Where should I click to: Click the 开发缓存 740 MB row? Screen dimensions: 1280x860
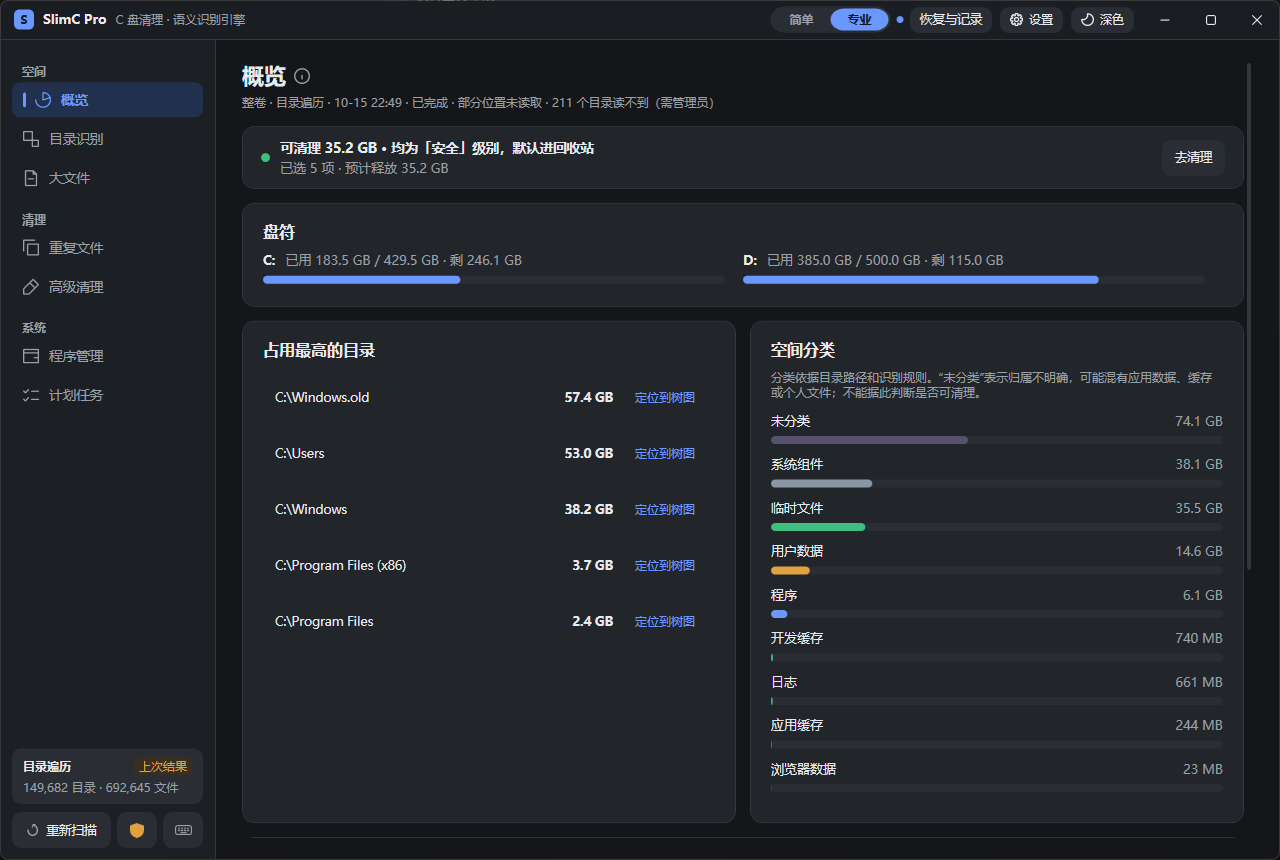pos(996,647)
